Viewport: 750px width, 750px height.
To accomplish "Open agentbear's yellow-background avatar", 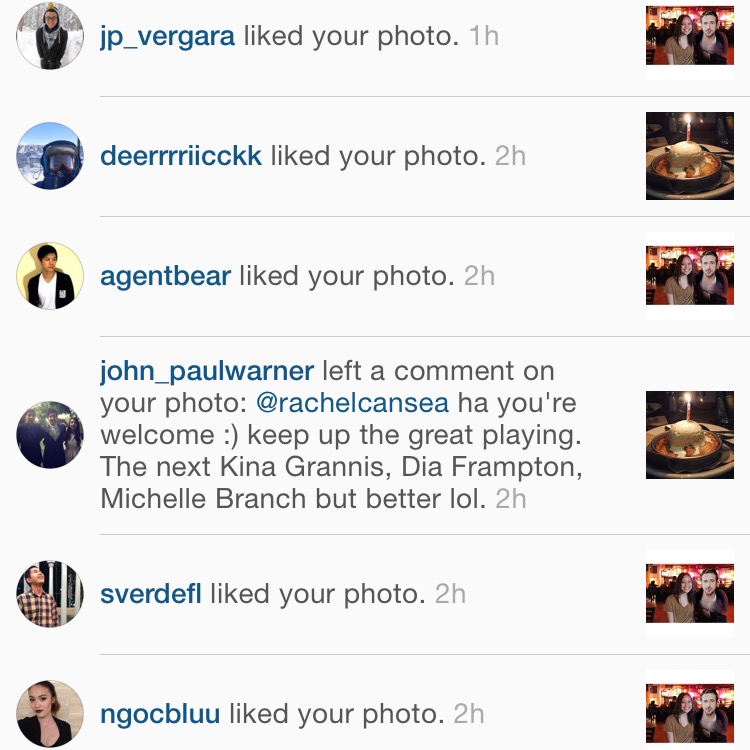I will pos(50,276).
